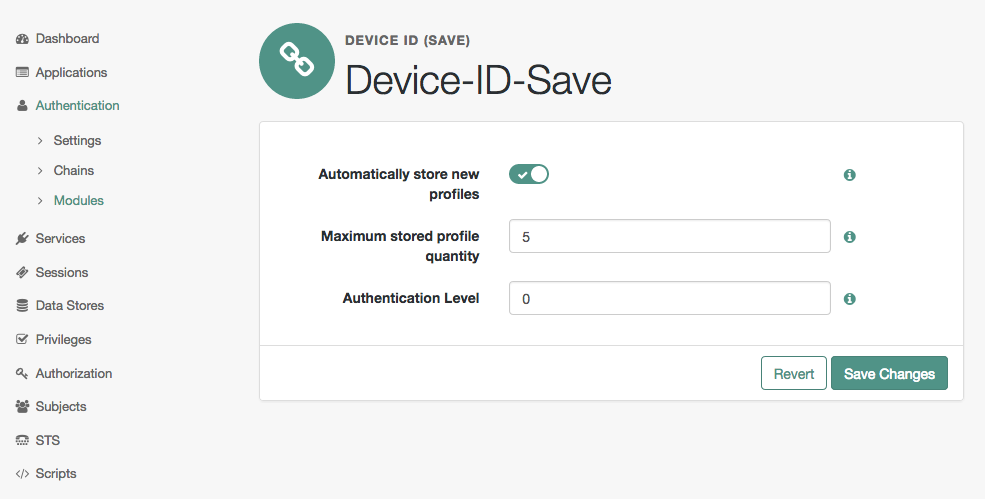
Task: Click the Sessions ticket icon
Action: [22, 272]
